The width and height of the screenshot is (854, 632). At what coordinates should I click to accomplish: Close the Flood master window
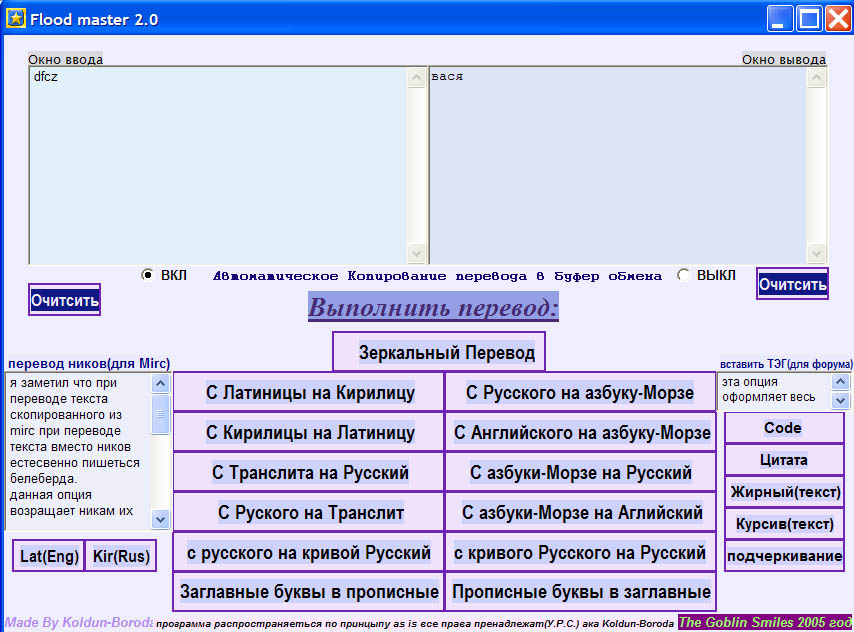[x=838, y=19]
